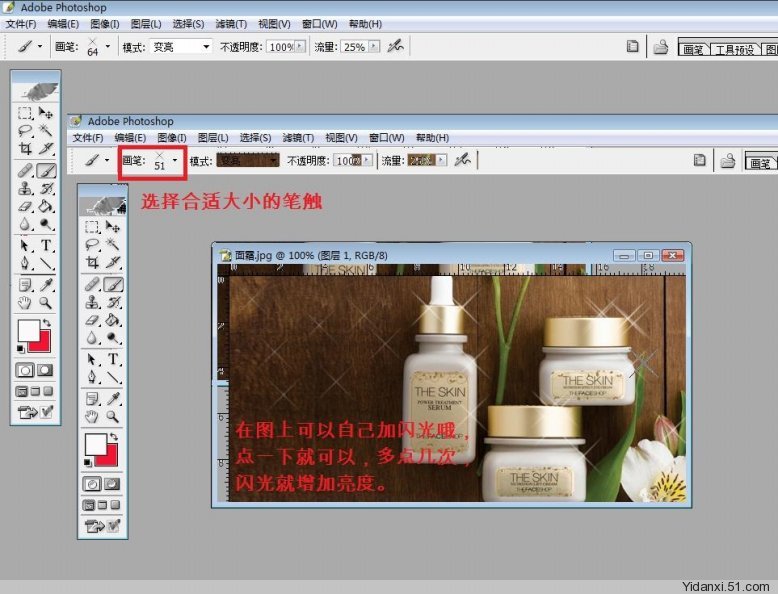
Task: Select Pen tool in inner toolbox
Action: click(x=92, y=377)
